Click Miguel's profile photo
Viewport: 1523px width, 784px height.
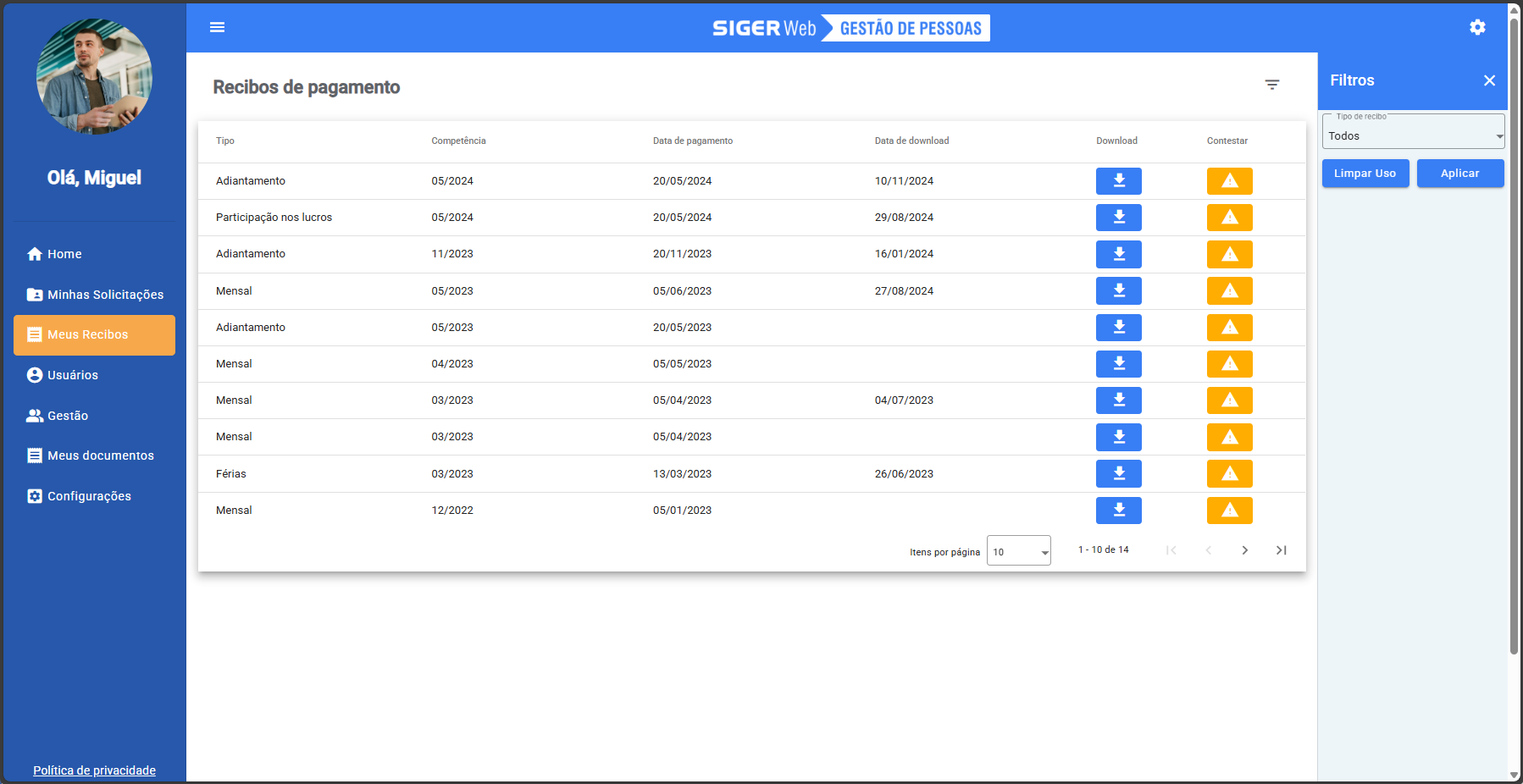94,77
